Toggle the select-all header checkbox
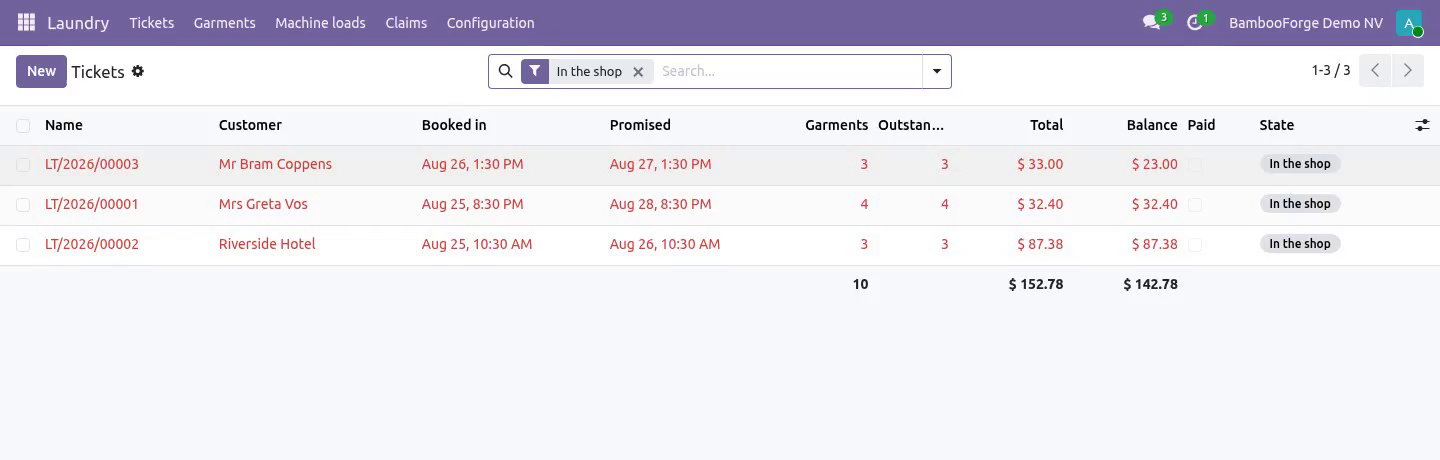 tap(23, 125)
